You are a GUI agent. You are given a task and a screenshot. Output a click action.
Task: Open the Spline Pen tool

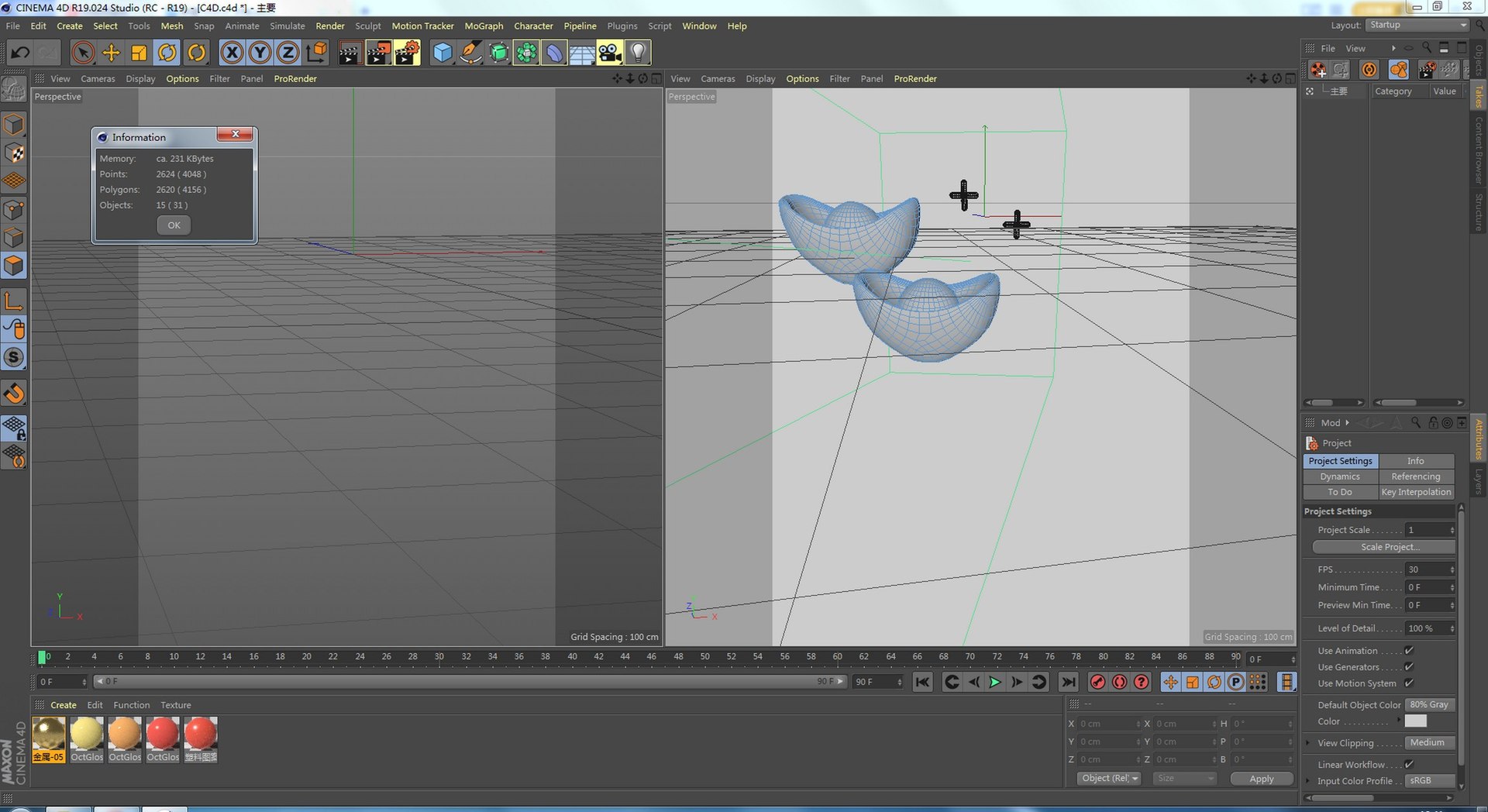[470, 53]
